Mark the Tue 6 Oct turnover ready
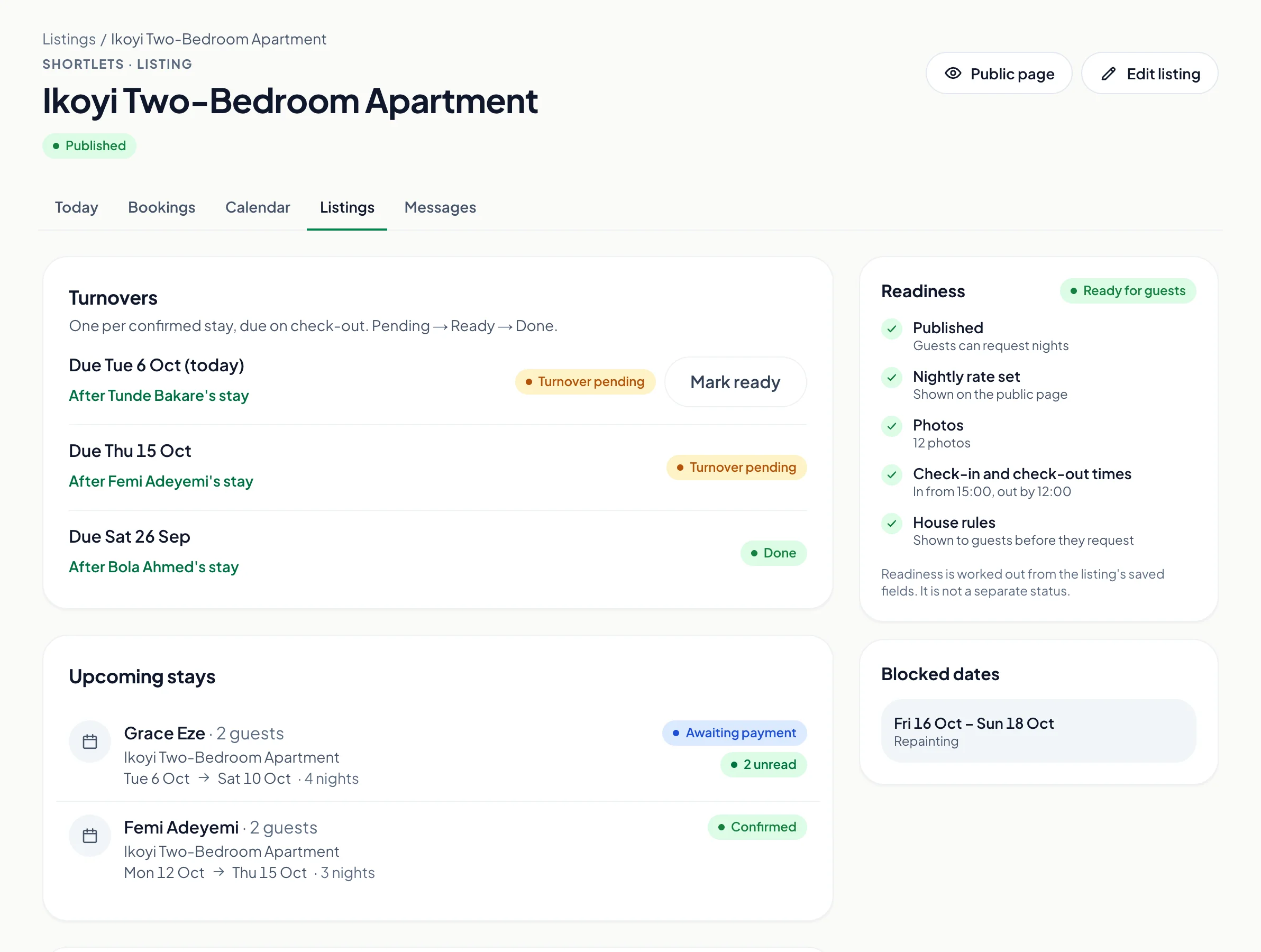This screenshot has width=1261, height=952. [735, 382]
